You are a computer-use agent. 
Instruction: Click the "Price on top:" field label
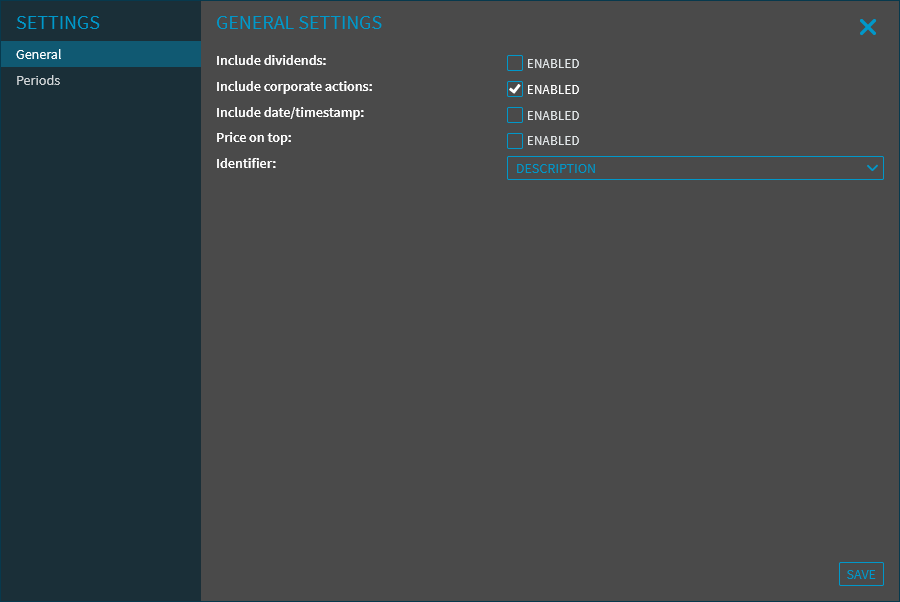(254, 137)
